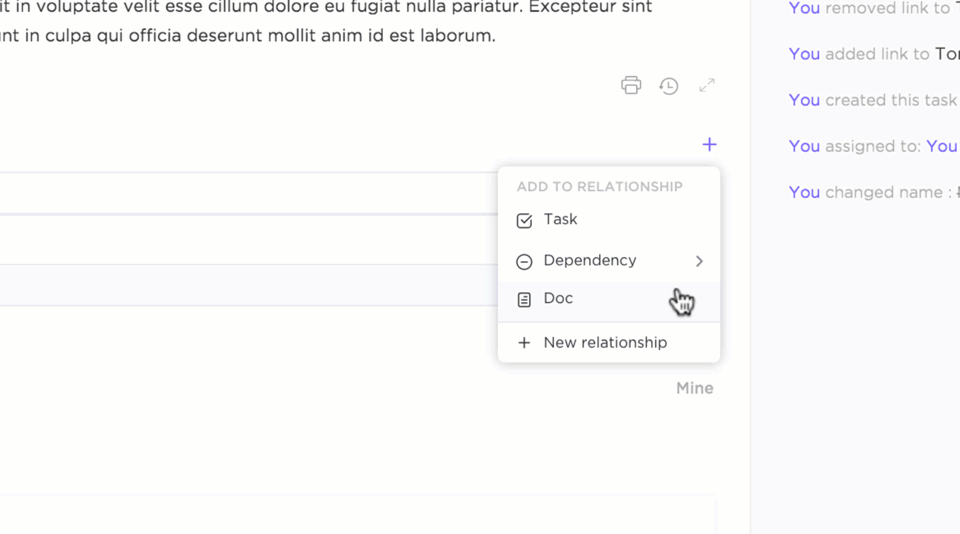Image resolution: width=960 pixels, height=534 pixels.
Task: Click the document icon beside Doc
Action: [x=524, y=299]
